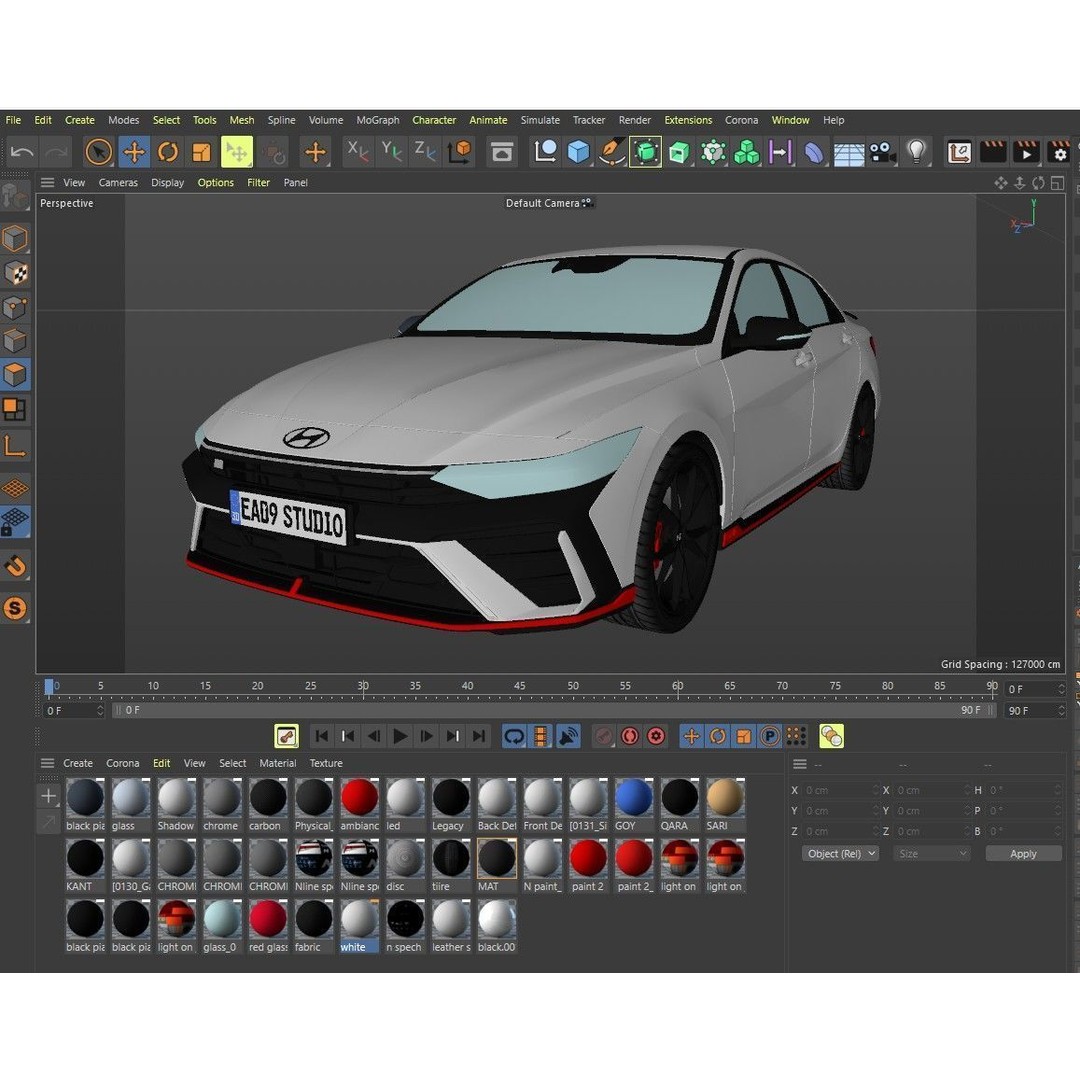The height and width of the screenshot is (1080, 1080).
Task: Click the X position 0 cm field
Action: 840,791
